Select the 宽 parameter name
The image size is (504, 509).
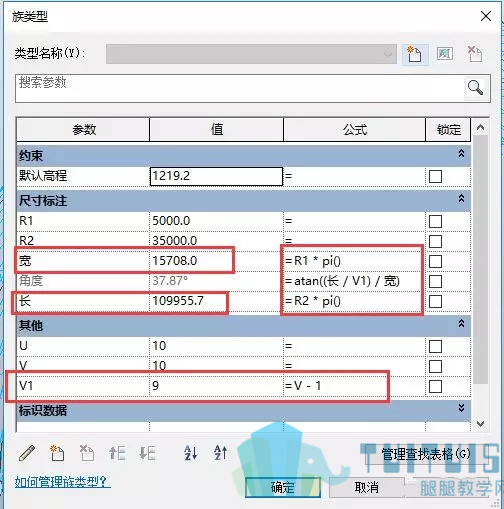[x=83, y=261]
